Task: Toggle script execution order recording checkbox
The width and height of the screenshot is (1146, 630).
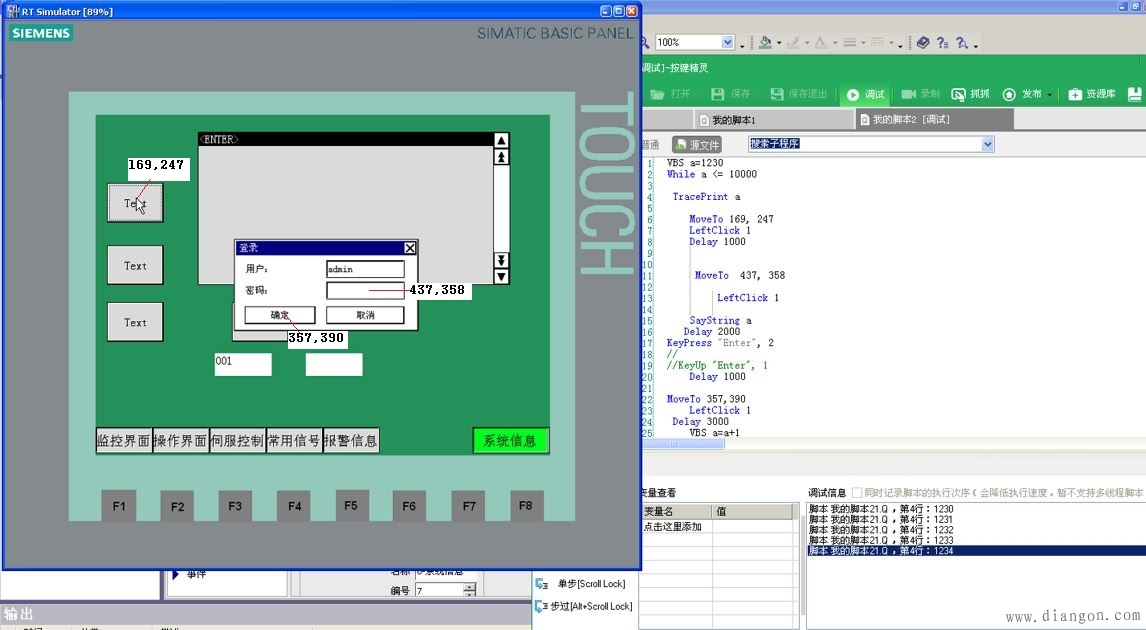Action: 856,493
